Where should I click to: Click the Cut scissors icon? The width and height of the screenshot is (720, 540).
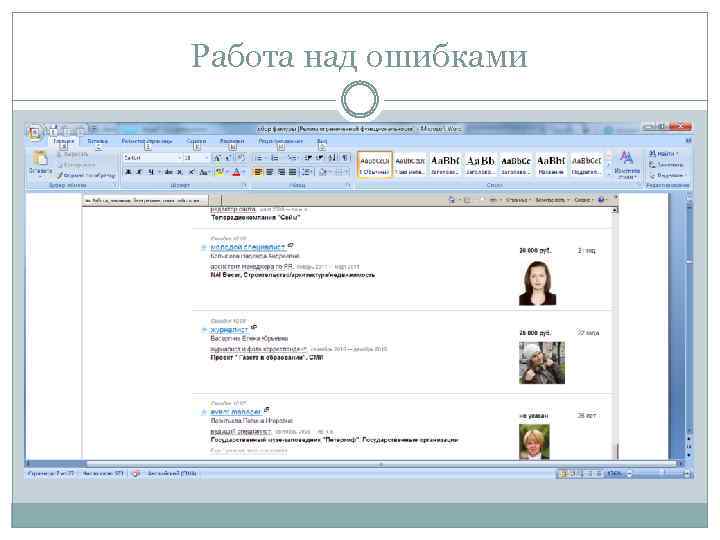click(60, 155)
